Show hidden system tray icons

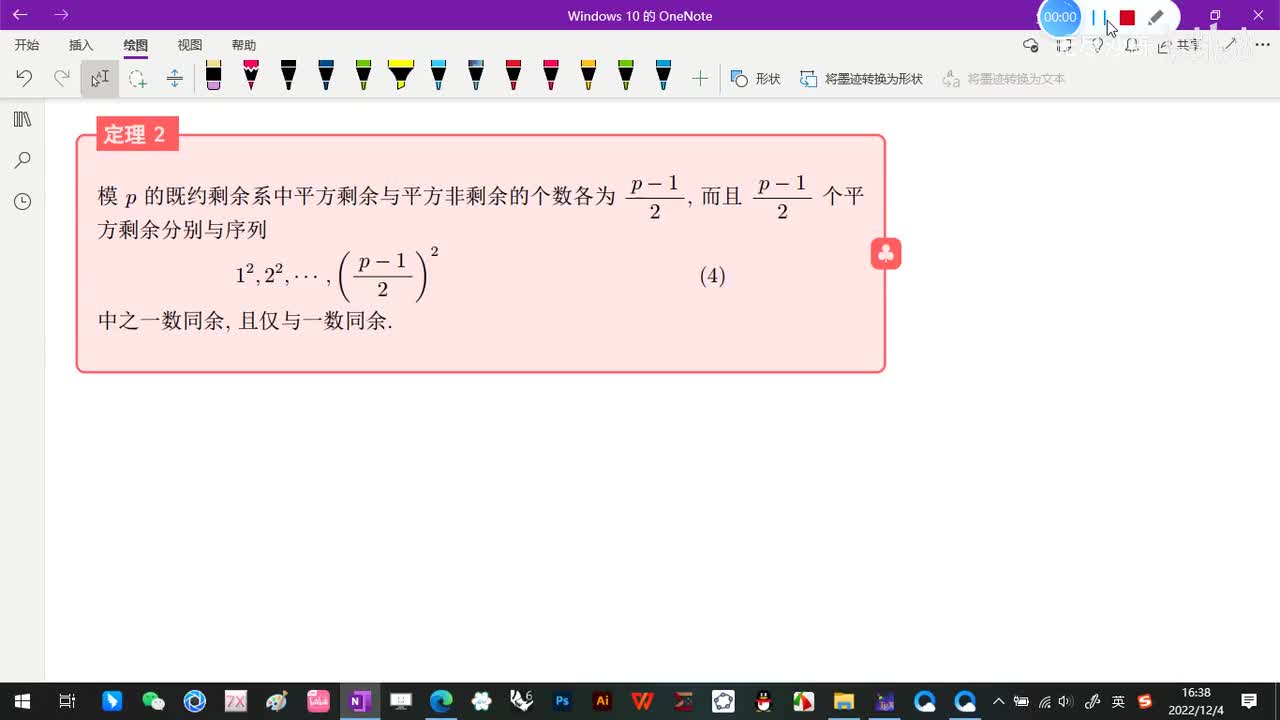pos(998,701)
